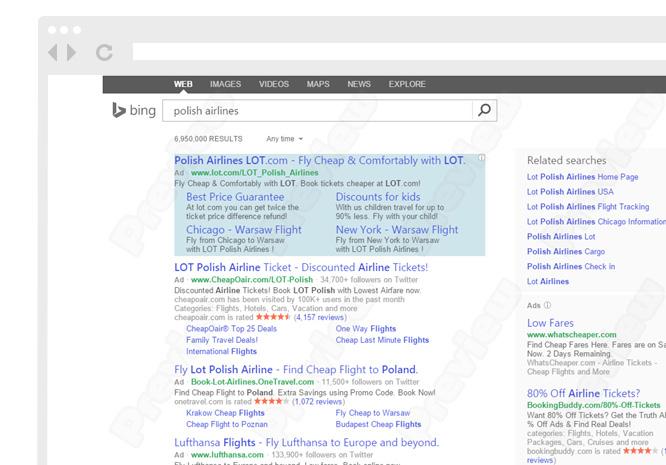This screenshot has width=666, height=465.
Task: Open Lot Polish Airlines USA related search
Action: tap(570, 192)
